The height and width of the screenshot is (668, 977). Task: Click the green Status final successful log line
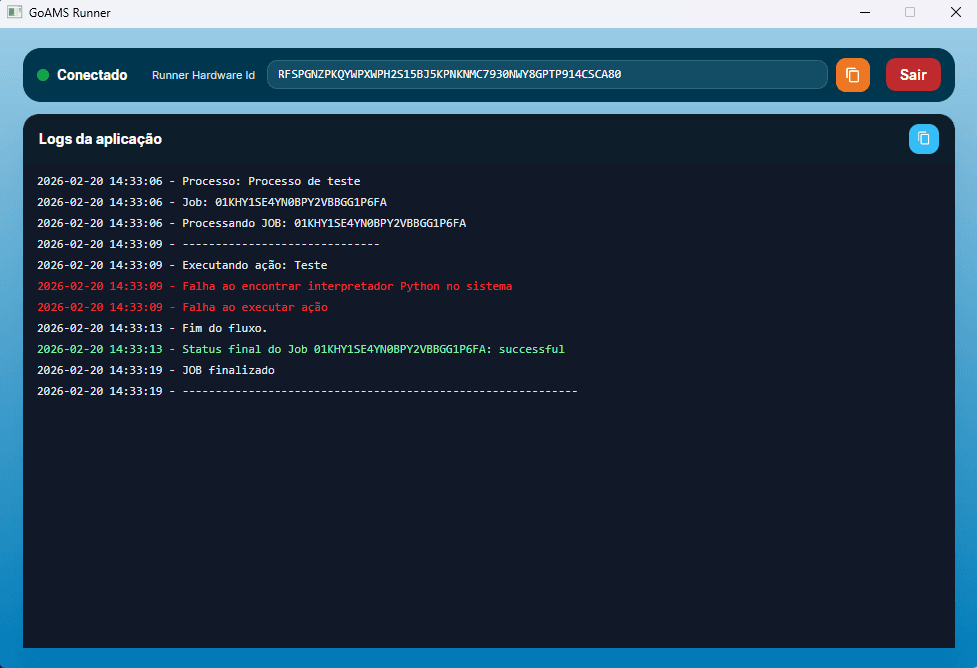tap(300, 349)
